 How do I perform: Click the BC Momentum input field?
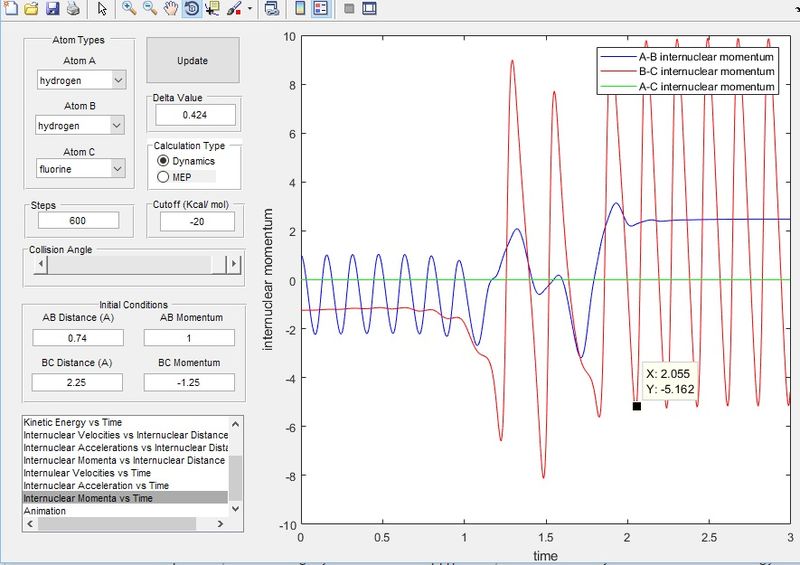click(189, 382)
